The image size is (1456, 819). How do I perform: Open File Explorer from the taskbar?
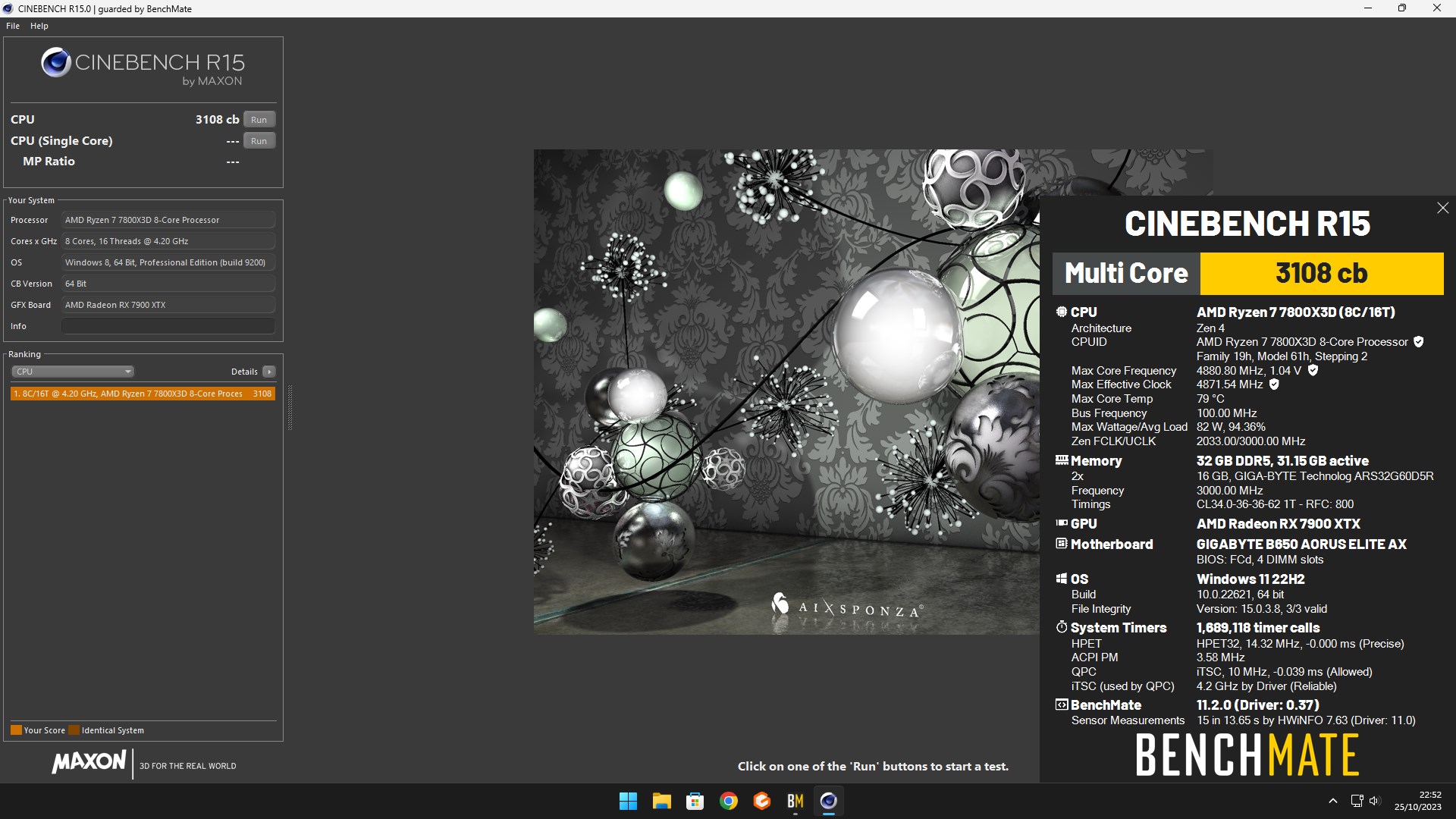point(661,801)
